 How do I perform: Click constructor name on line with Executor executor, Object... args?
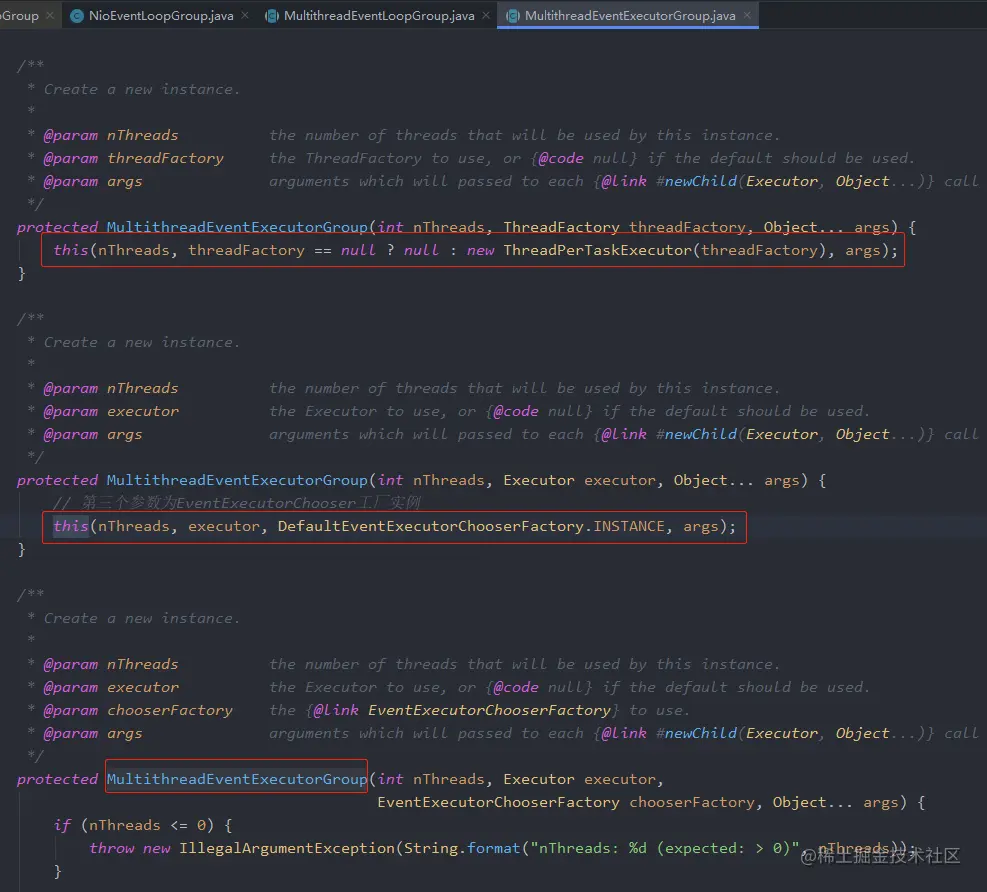[x=237, y=480]
